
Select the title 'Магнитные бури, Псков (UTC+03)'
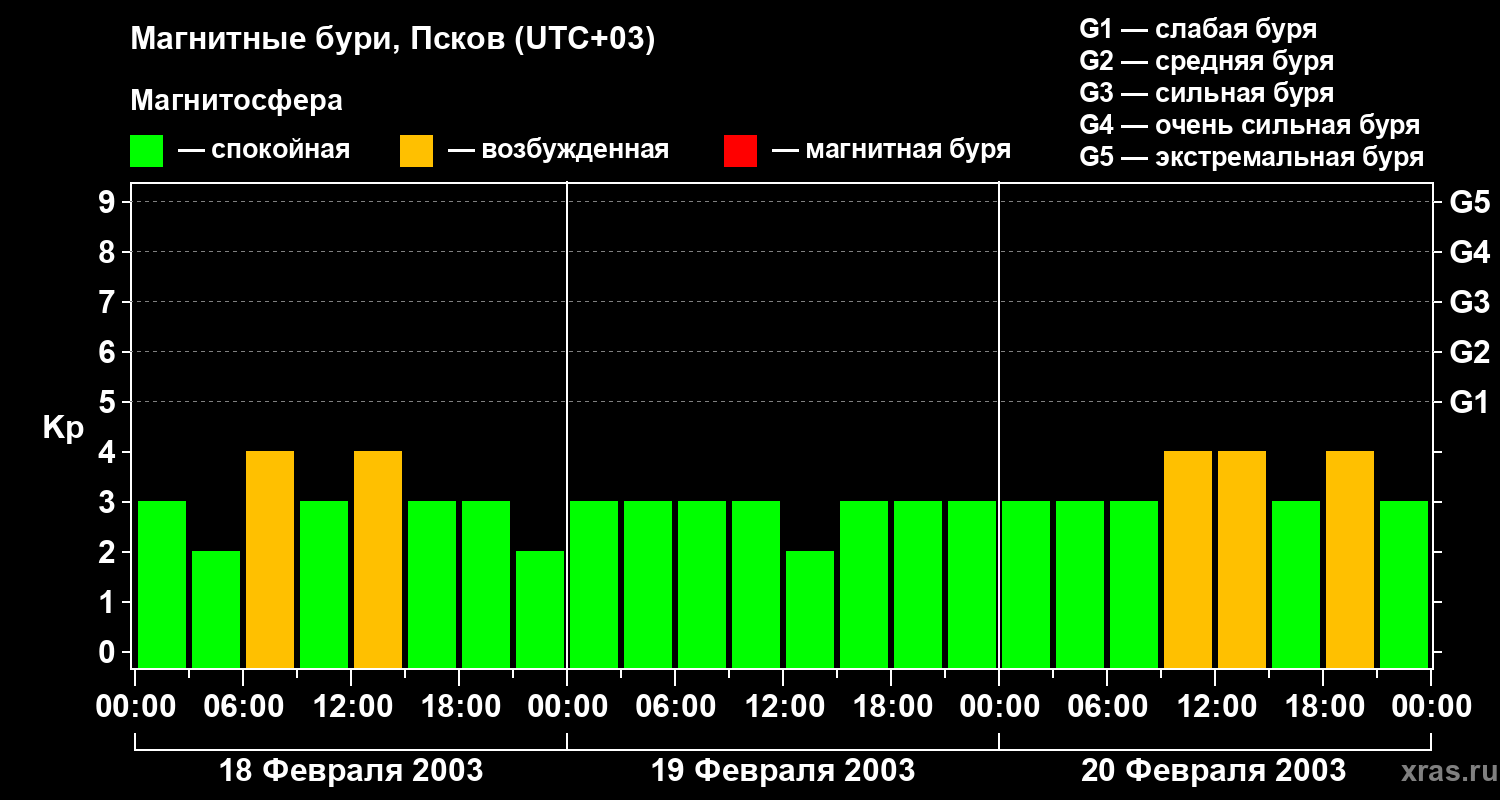(x=393, y=40)
